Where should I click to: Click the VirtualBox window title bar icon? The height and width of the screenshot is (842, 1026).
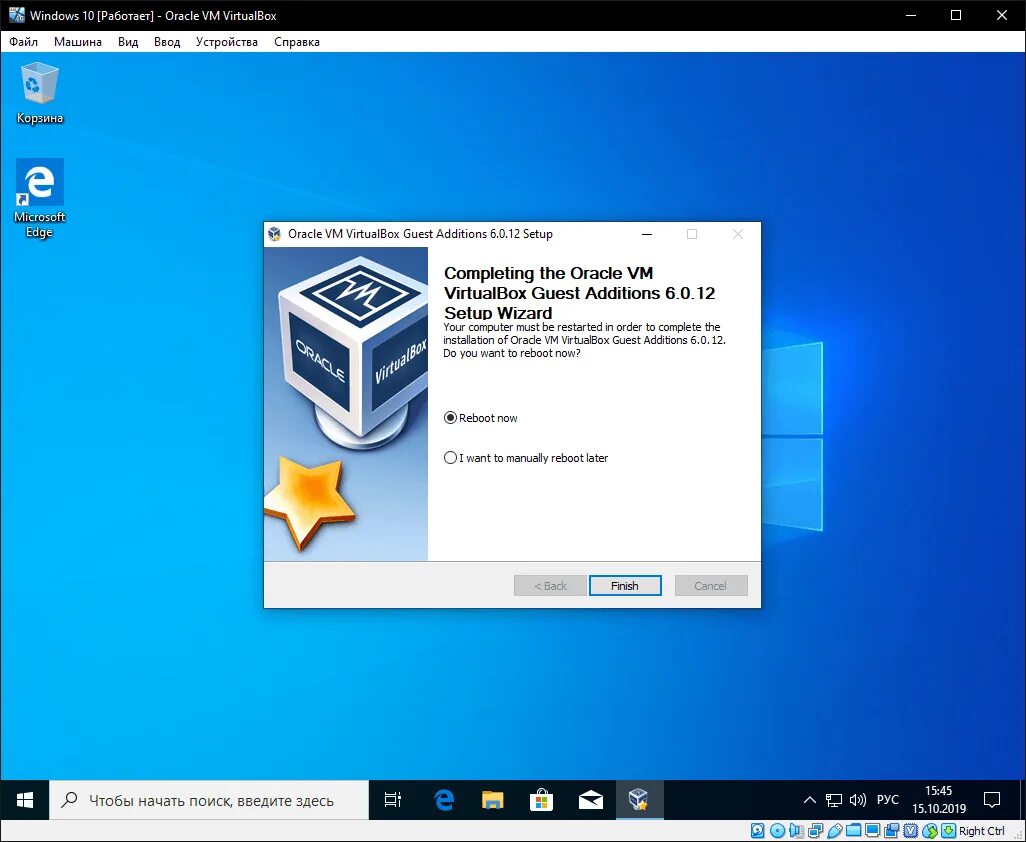(x=16, y=15)
